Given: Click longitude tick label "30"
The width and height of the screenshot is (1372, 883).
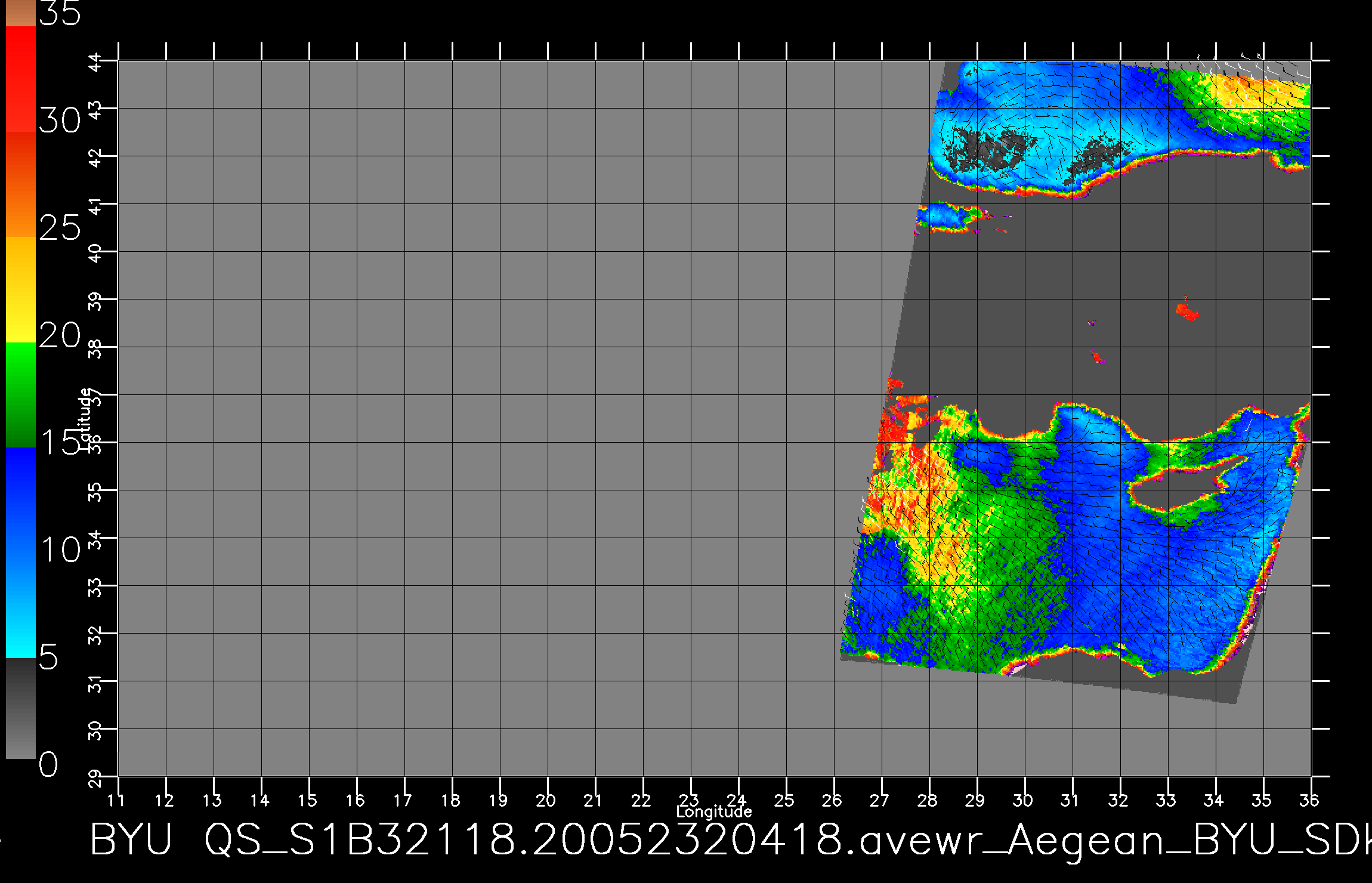Looking at the screenshot, I should click(1023, 800).
